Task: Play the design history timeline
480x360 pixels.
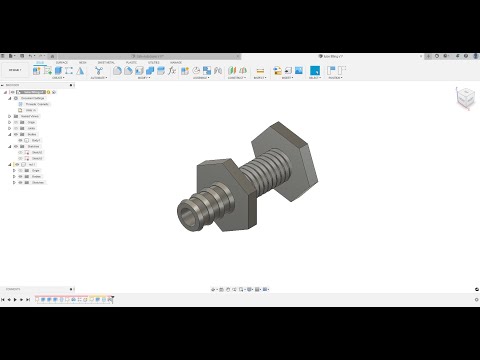Action: tap(15, 300)
